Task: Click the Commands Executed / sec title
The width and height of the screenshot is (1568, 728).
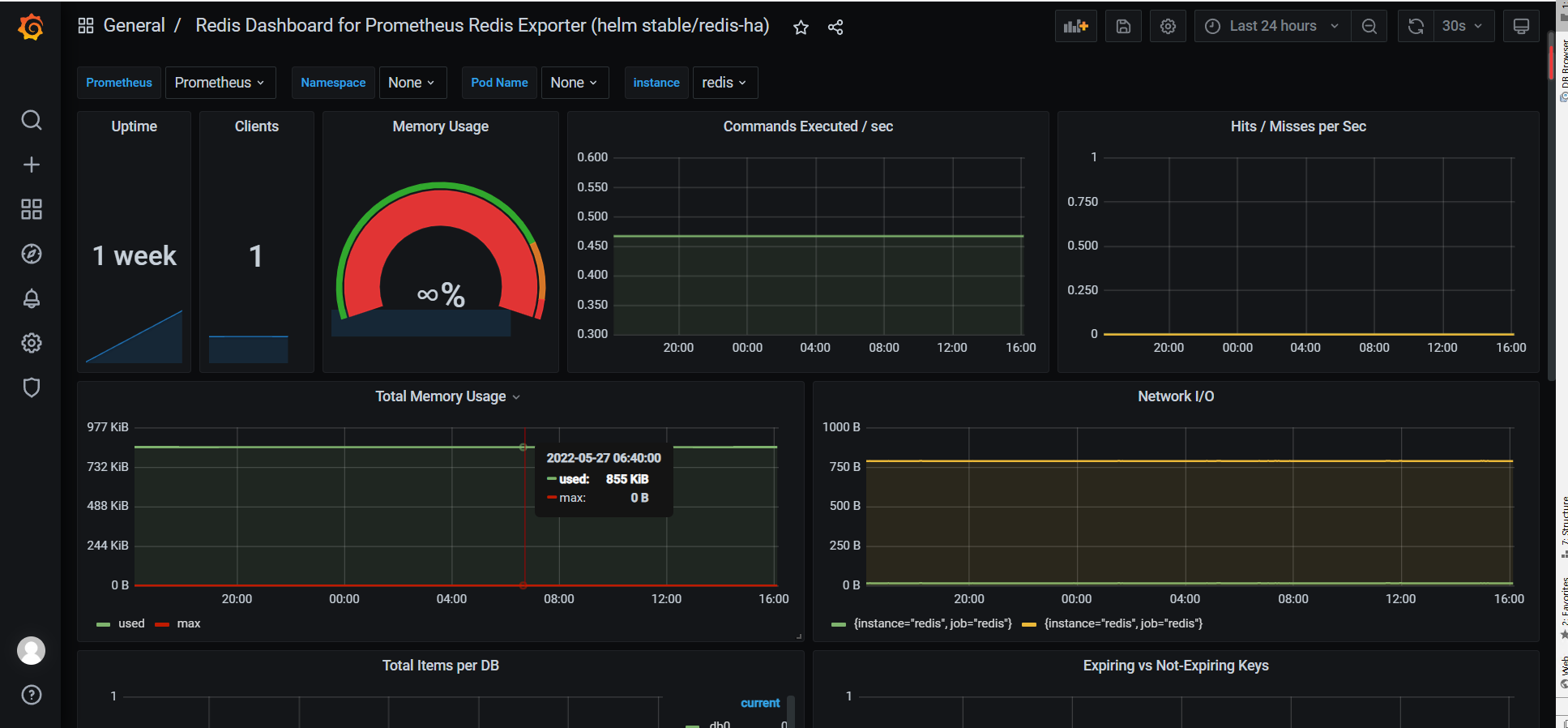Action: [808, 126]
